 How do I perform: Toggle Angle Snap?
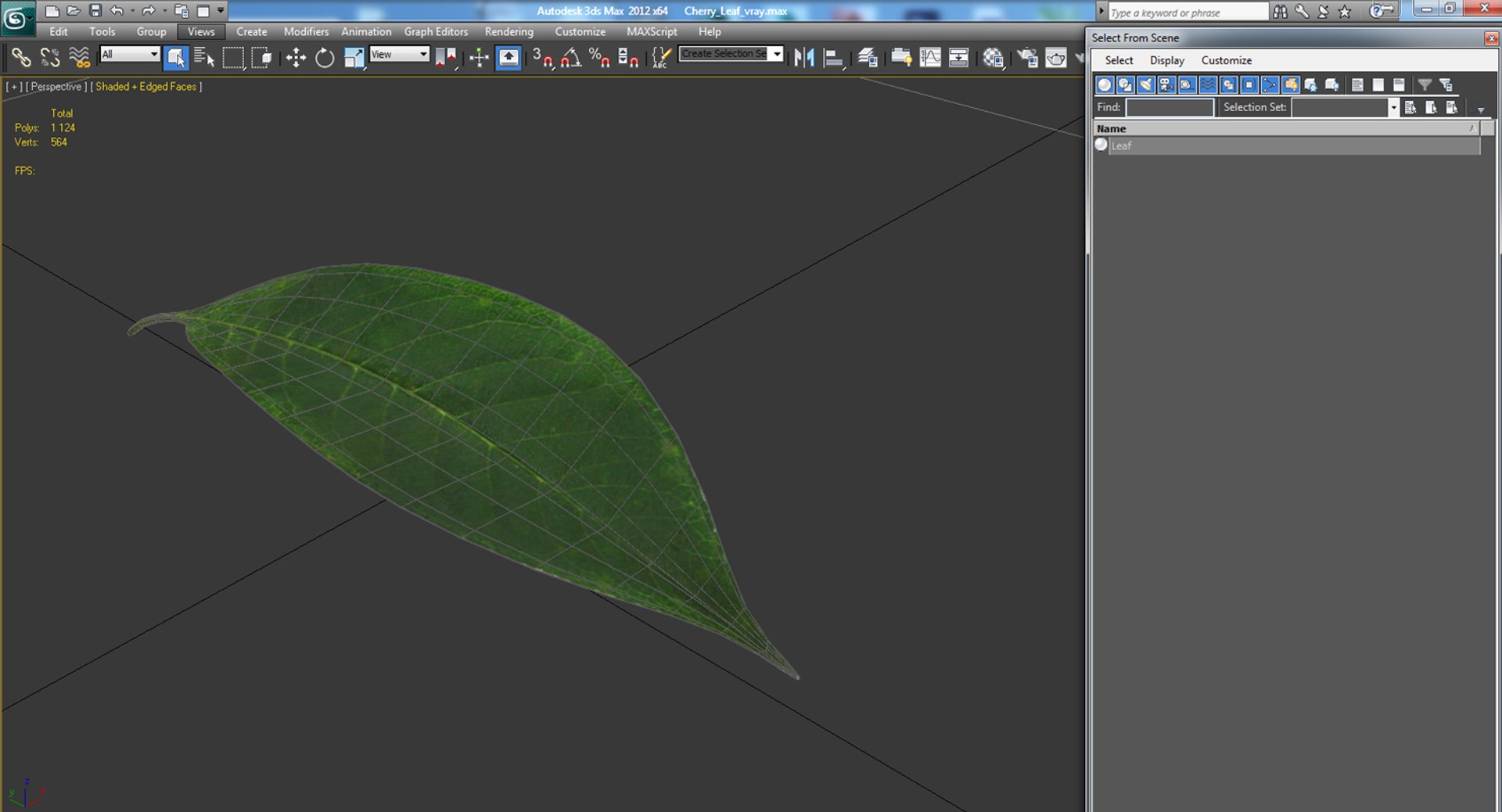pyautogui.click(x=571, y=58)
